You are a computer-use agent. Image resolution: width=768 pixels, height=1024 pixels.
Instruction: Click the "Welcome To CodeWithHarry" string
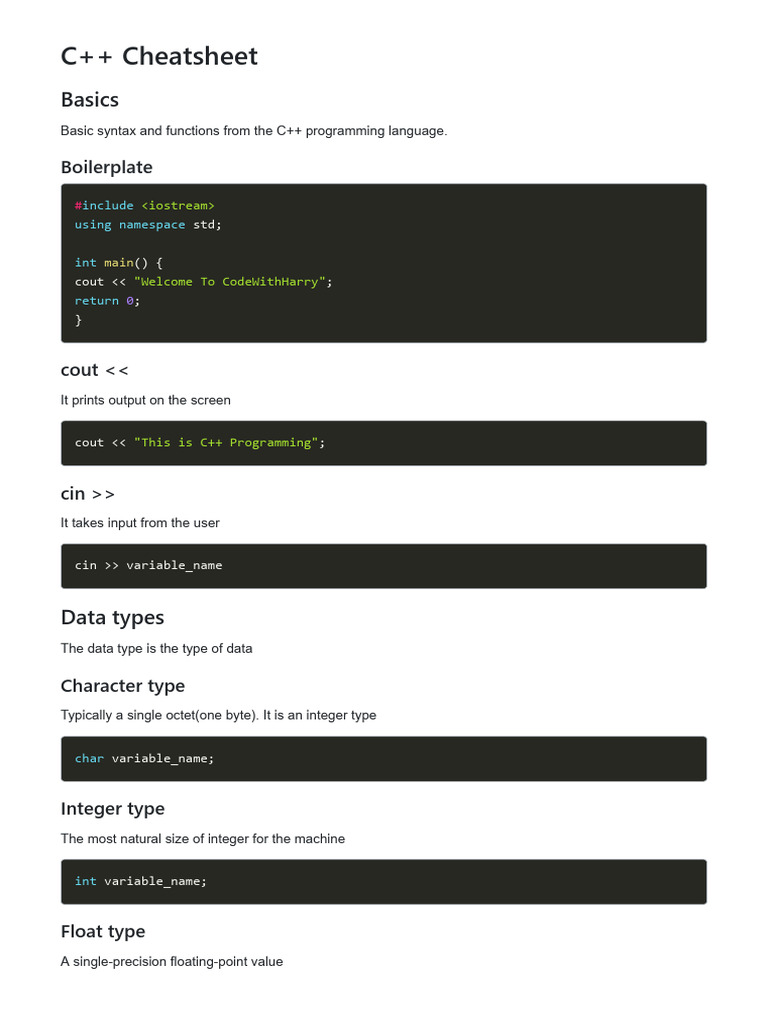pyautogui.click(x=230, y=281)
